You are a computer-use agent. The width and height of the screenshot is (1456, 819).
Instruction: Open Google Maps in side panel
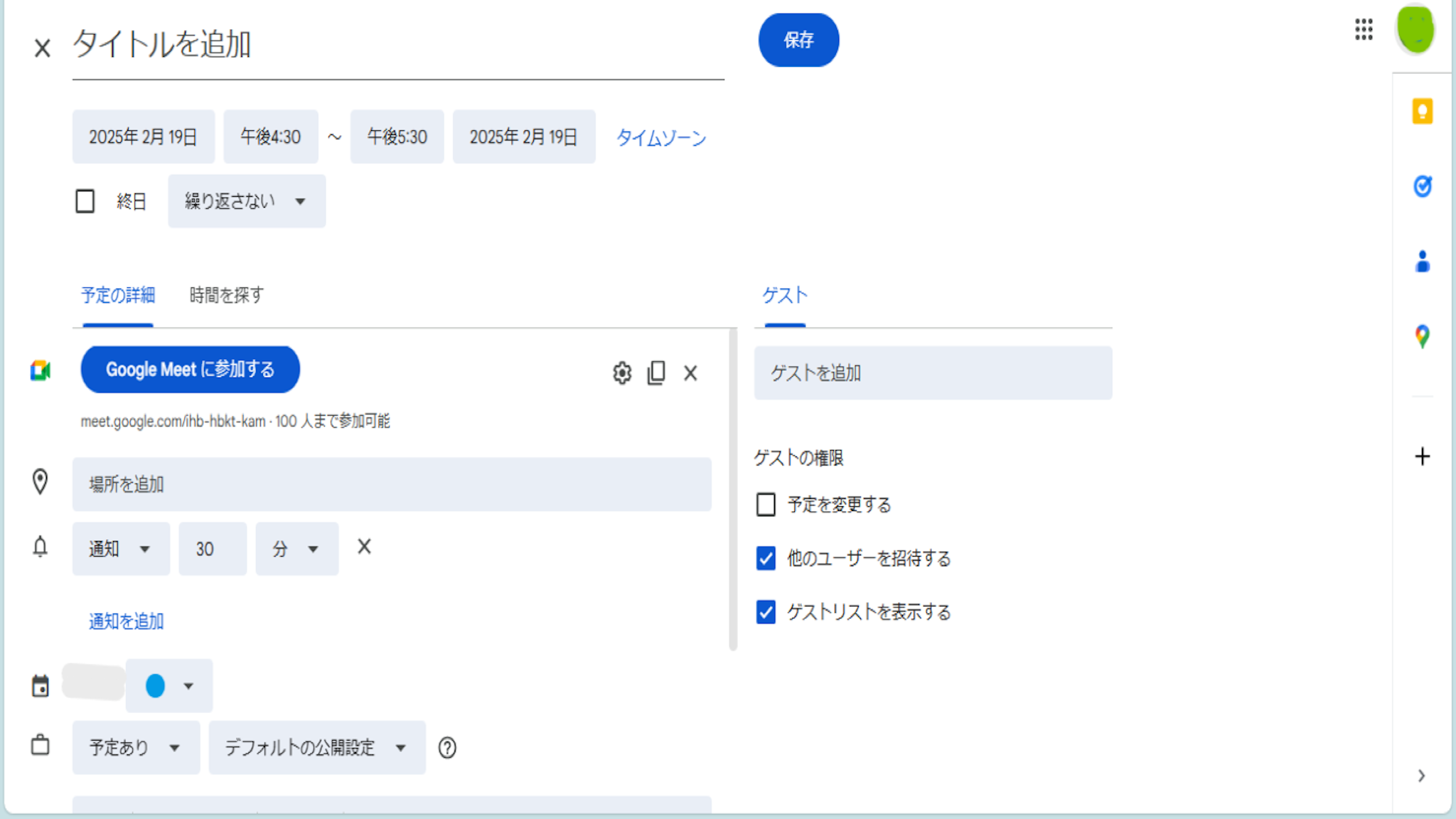[1422, 336]
